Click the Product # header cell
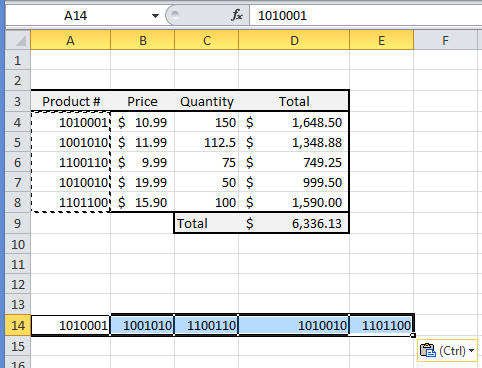Image resolution: width=482 pixels, height=368 pixels. [71, 101]
